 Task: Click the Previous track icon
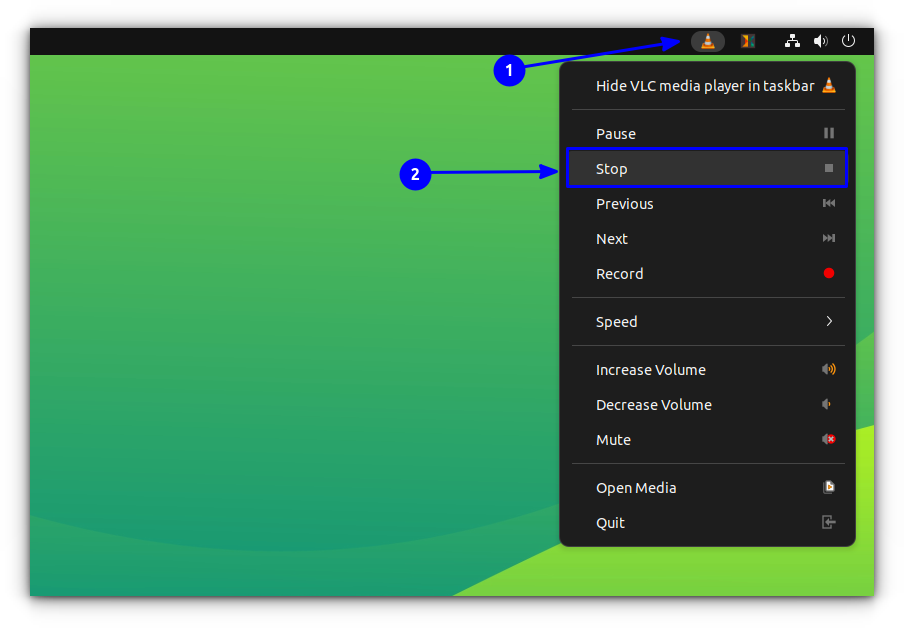pos(828,203)
